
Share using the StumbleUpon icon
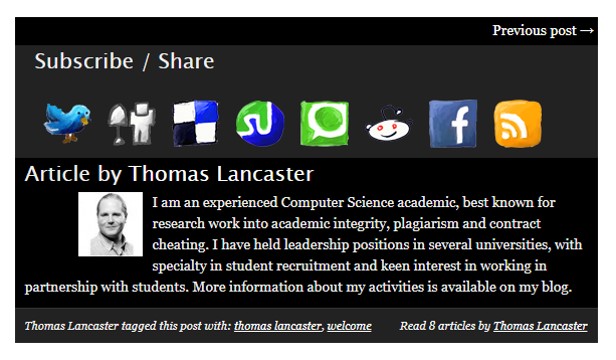point(260,123)
